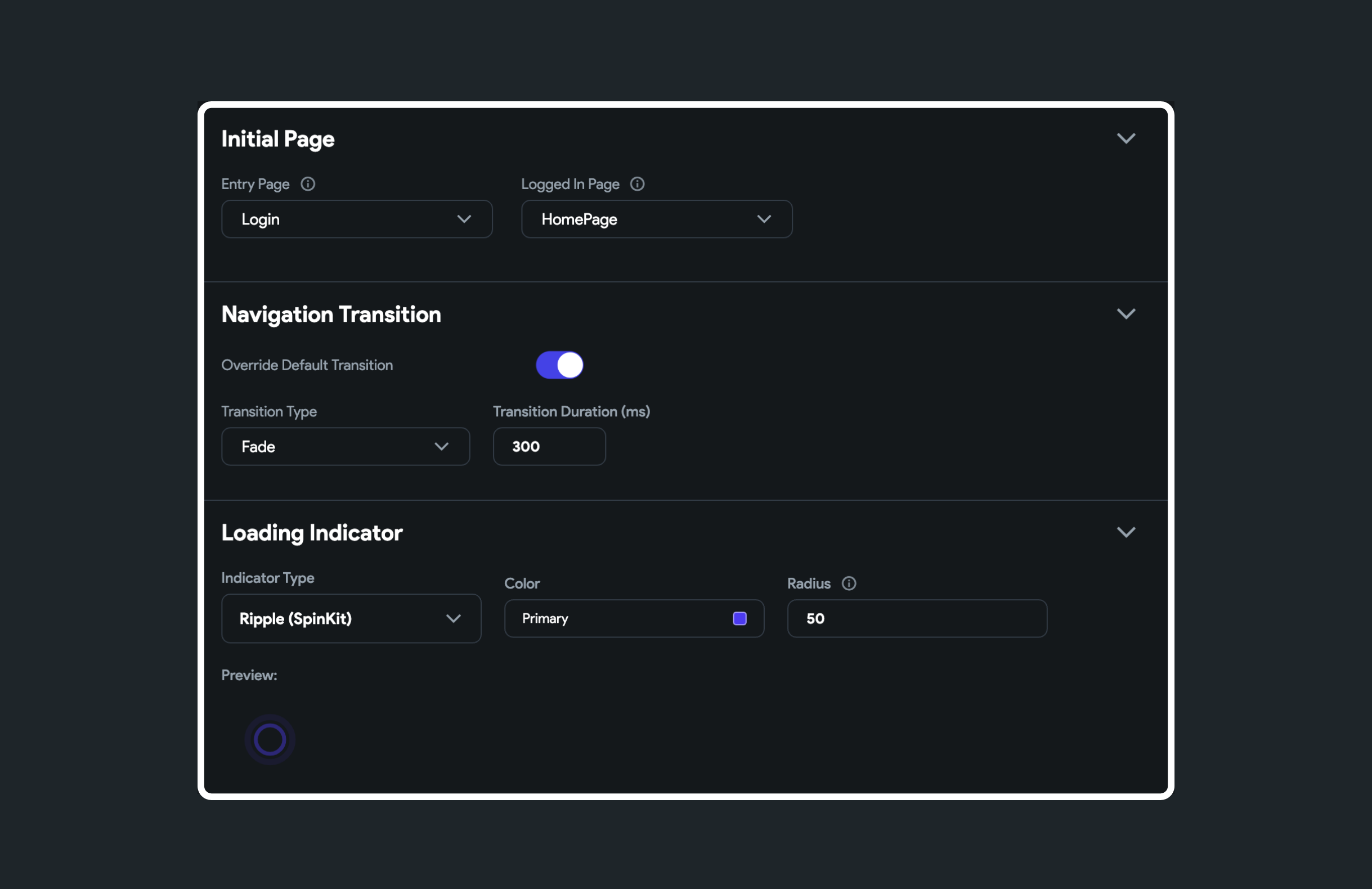Collapse the Navigation Transition section
Viewport: 1372px width, 889px height.
pyautogui.click(x=1126, y=313)
